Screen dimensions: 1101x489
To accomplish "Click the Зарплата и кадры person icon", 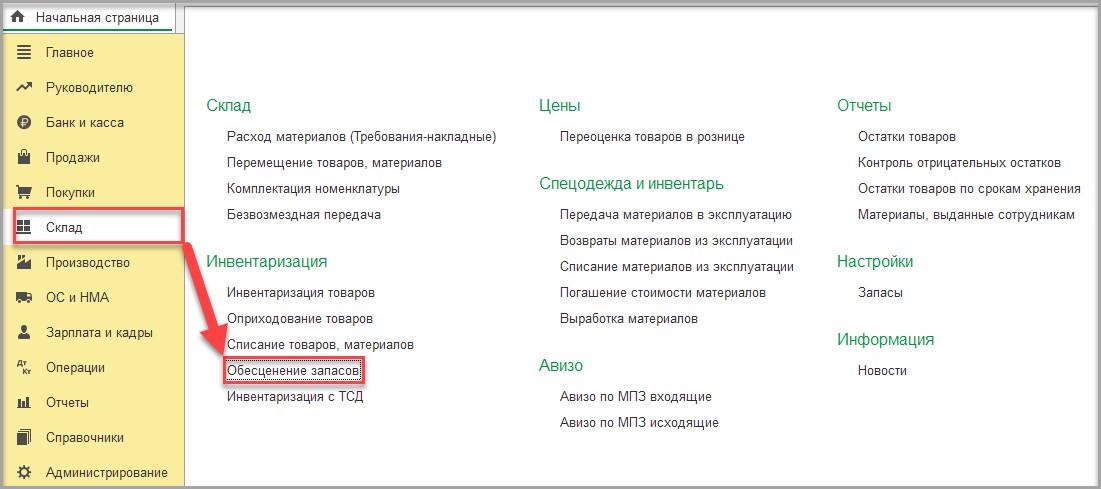I will pos(25,332).
